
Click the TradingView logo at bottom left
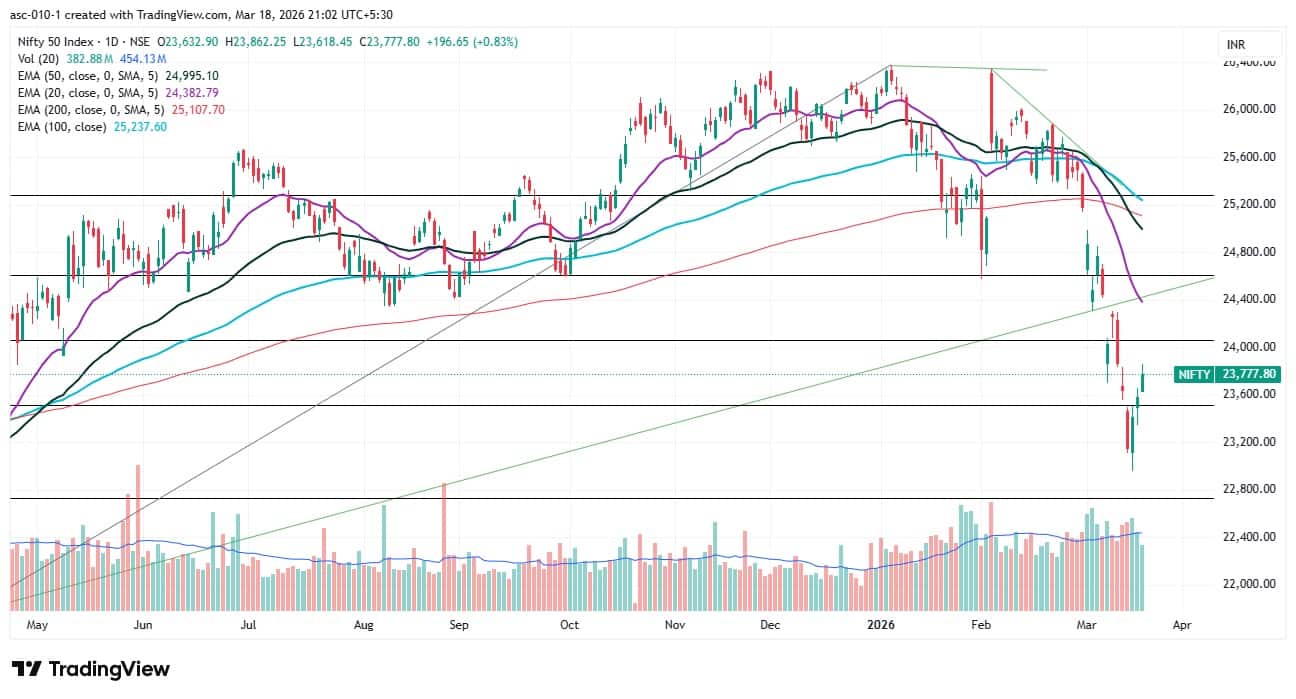(90, 669)
